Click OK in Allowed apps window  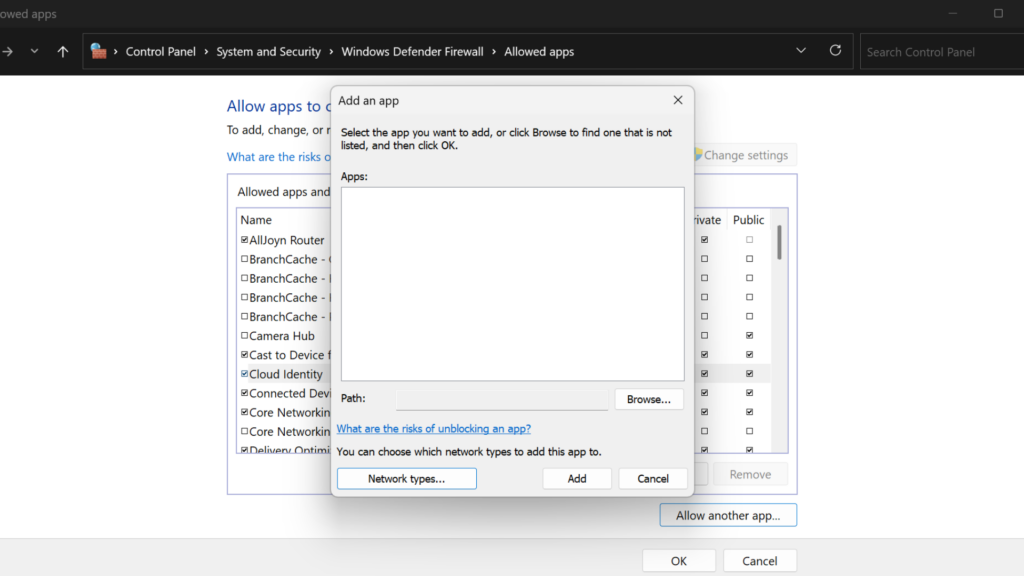pyautogui.click(x=679, y=560)
